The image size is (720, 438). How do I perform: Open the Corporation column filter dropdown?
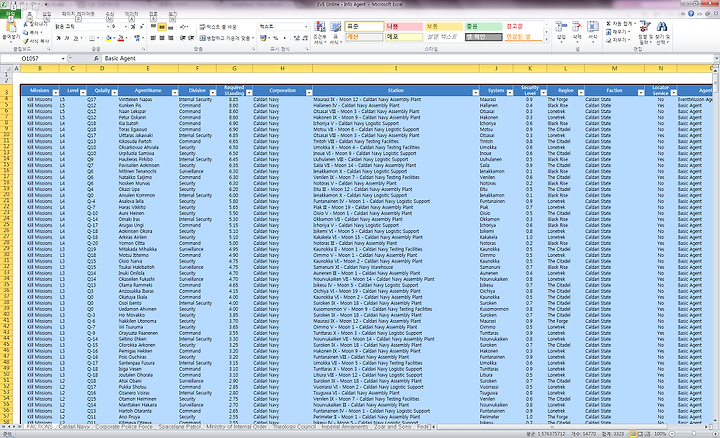[x=309, y=93]
